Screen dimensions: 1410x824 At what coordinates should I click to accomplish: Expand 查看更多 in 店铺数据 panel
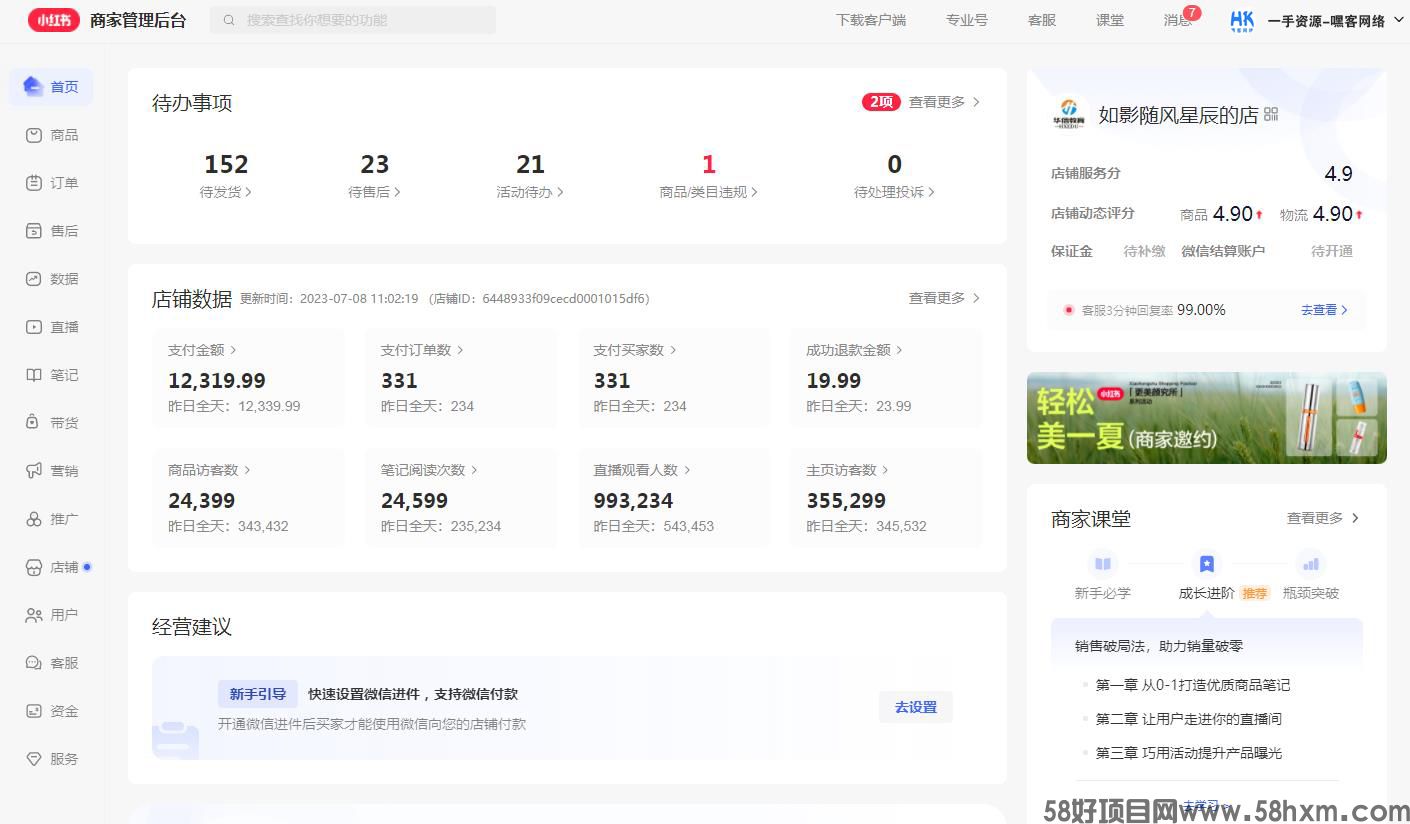pos(944,298)
